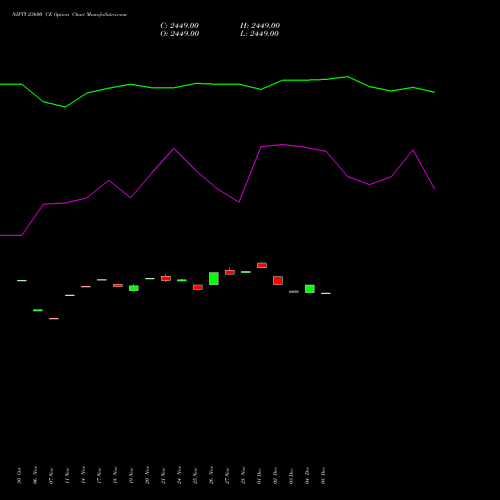Select the flat green candle for 30 Oct
Screen dimensions: 500x500
tap(22, 281)
